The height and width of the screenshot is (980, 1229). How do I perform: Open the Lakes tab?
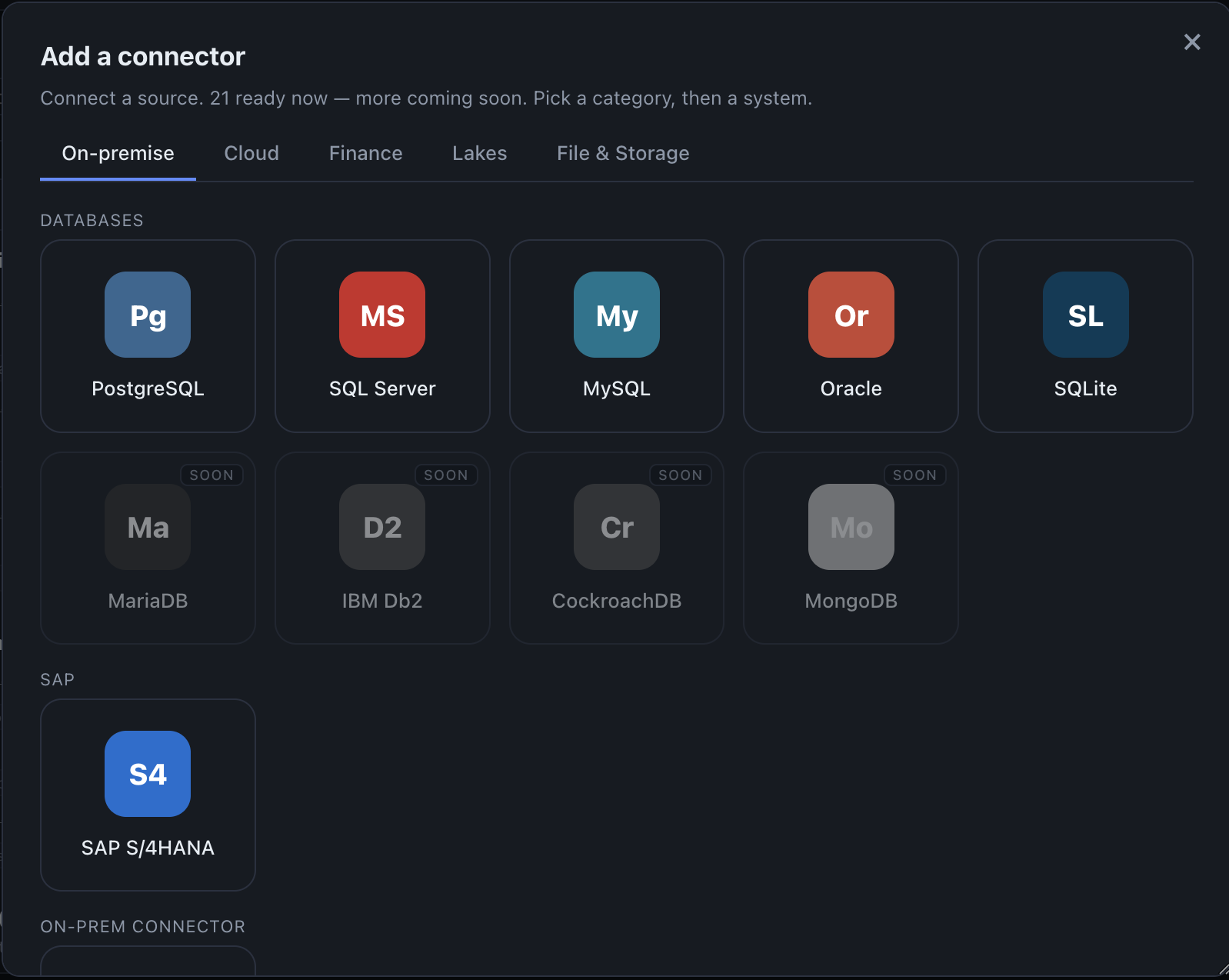480,153
